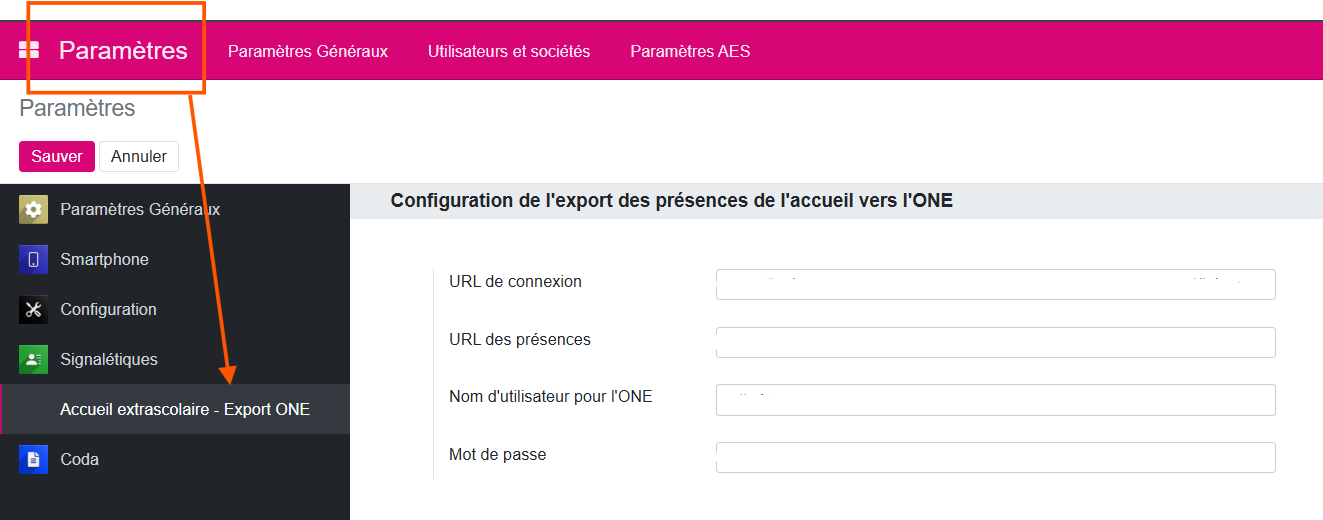Click Nom d'utilisateur pour l'ONE field
This screenshot has height=520, width=1323.
point(995,400)
